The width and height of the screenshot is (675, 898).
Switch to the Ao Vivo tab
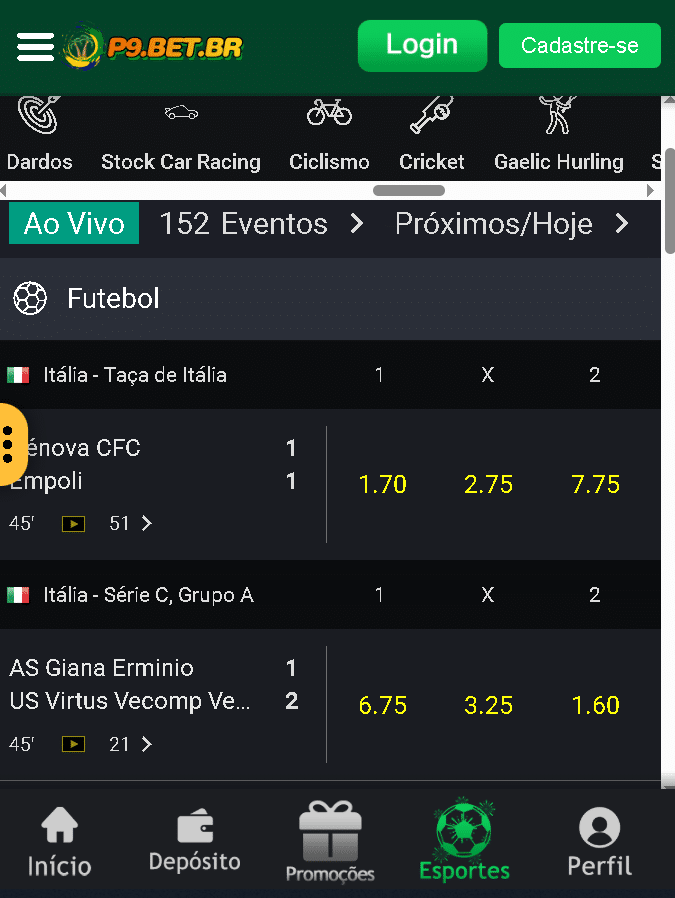point(73,224)
